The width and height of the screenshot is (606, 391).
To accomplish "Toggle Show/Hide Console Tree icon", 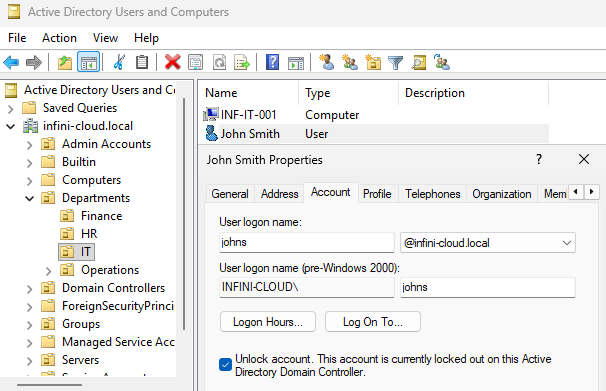I will tap(89, 62).
